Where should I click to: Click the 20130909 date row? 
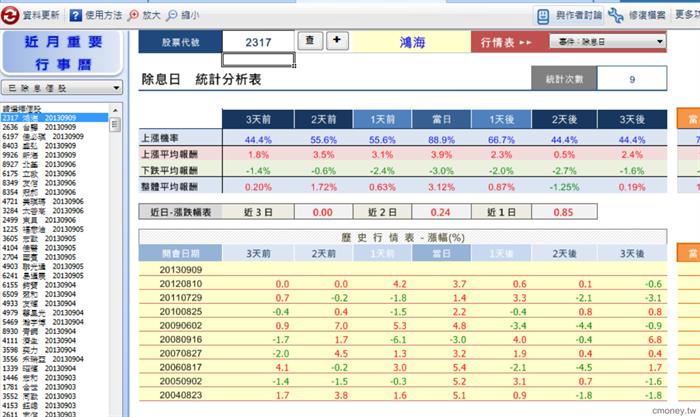[403, 270]
